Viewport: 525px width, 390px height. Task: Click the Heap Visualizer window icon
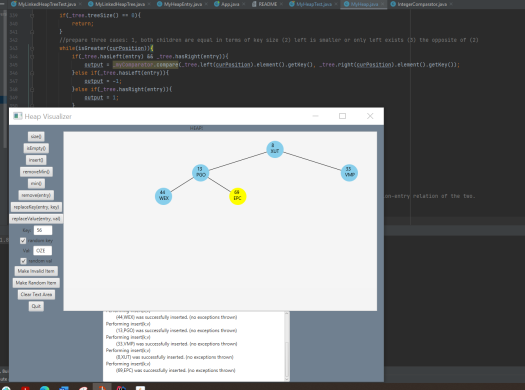tap(17, 116)
